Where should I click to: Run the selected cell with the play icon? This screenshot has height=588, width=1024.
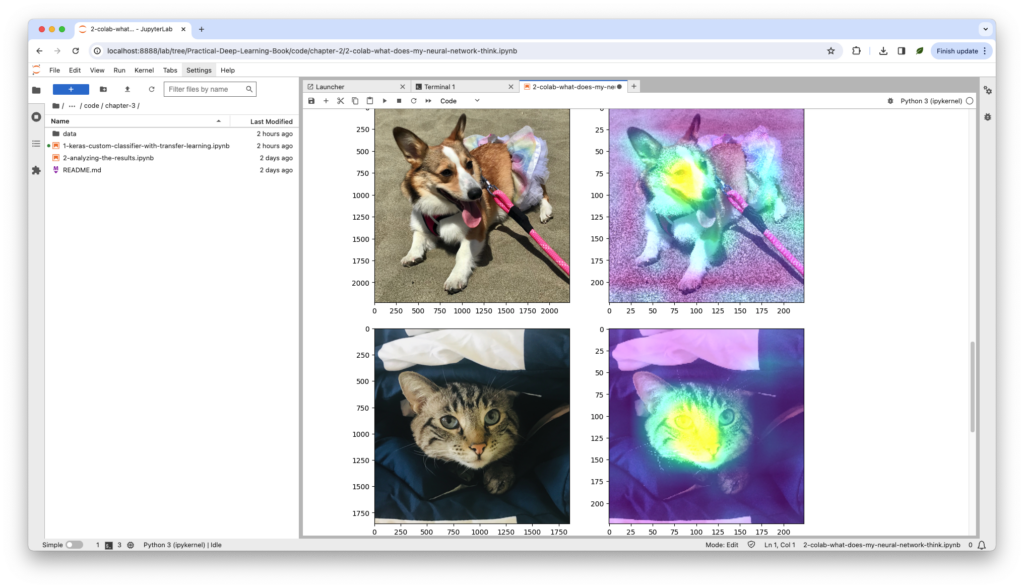(x=384, y=101)
